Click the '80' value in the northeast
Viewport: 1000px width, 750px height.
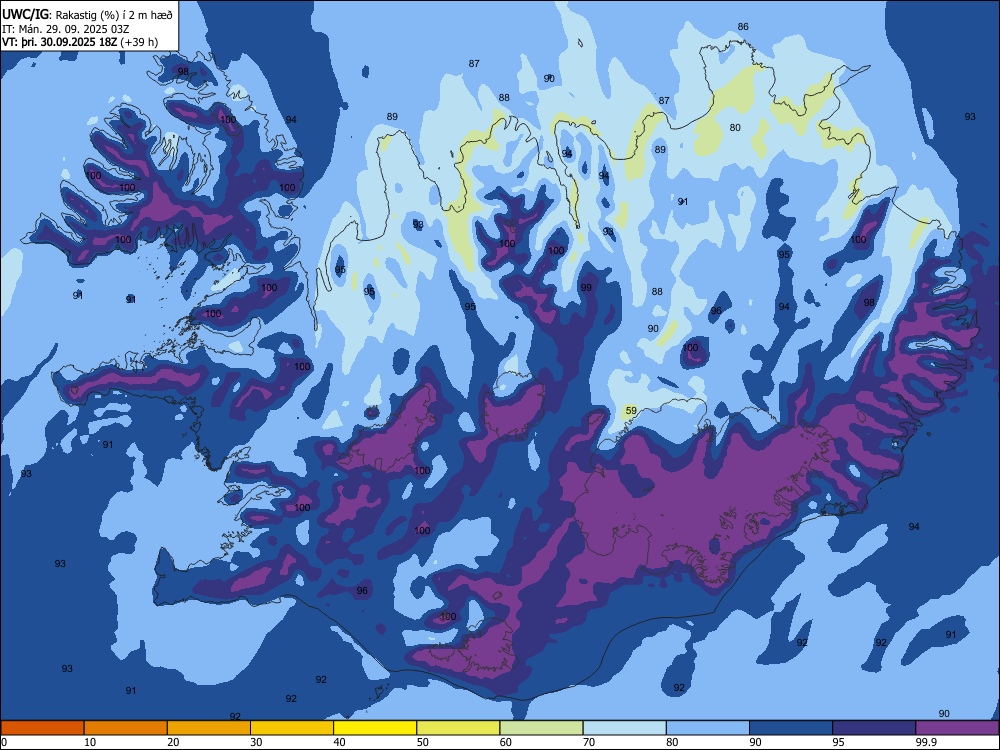[x=735, y=128]
